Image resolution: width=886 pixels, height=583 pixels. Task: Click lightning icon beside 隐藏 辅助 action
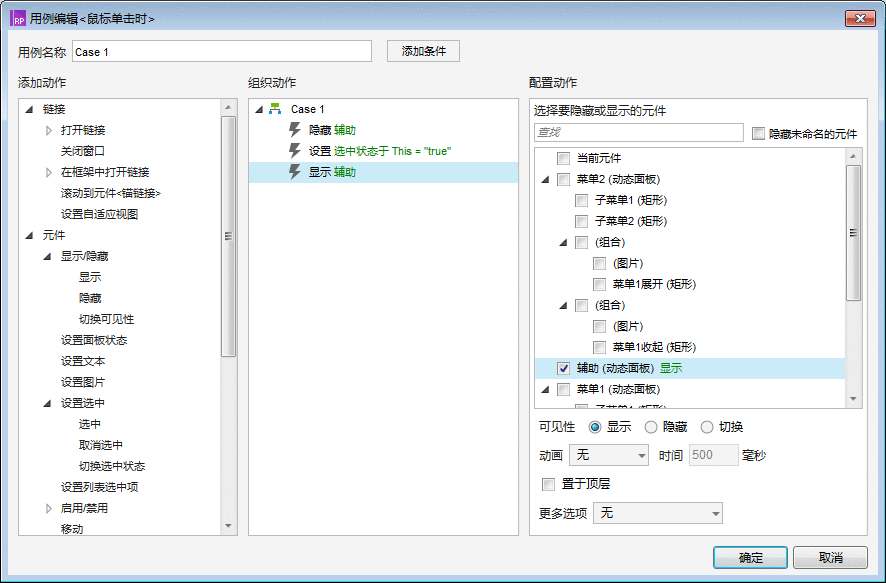click(294, 130)
